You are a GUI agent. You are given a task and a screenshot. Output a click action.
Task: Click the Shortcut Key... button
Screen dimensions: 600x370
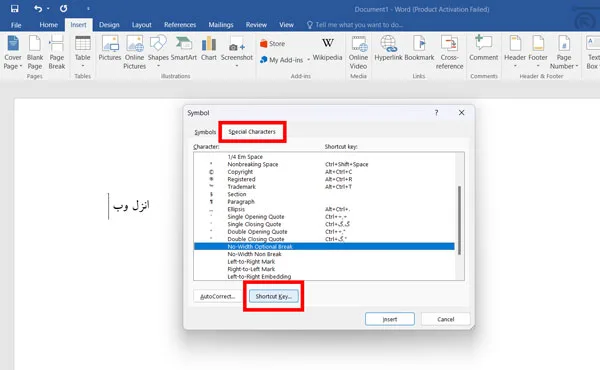click(x=274, y=297)
